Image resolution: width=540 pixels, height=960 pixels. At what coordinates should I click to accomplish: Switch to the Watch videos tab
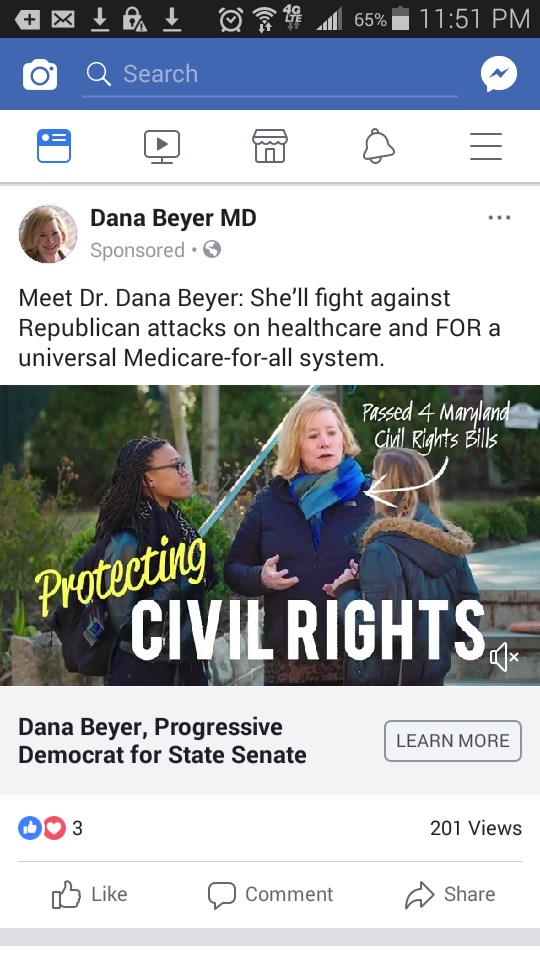point(162,147)
